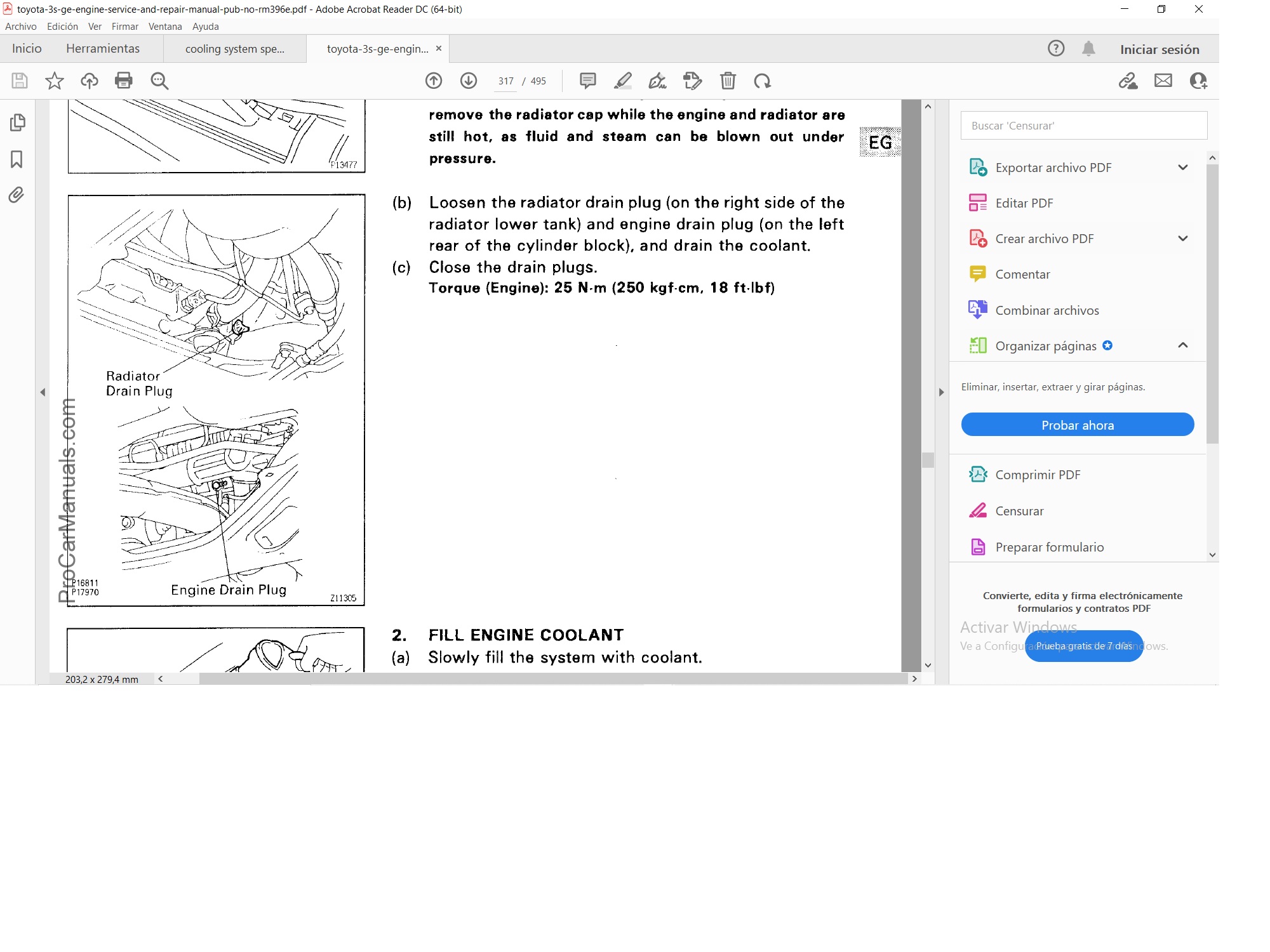Image resolution: width=1270 pixels, height=952 pixels.
Task: Switch to cooling system spe... tab
Action: [234, 49]
